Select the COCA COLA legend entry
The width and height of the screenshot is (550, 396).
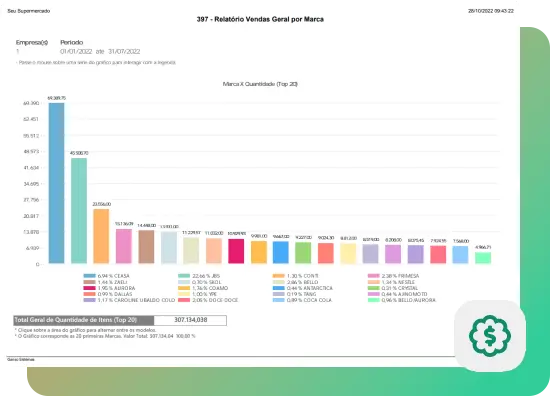302,300
